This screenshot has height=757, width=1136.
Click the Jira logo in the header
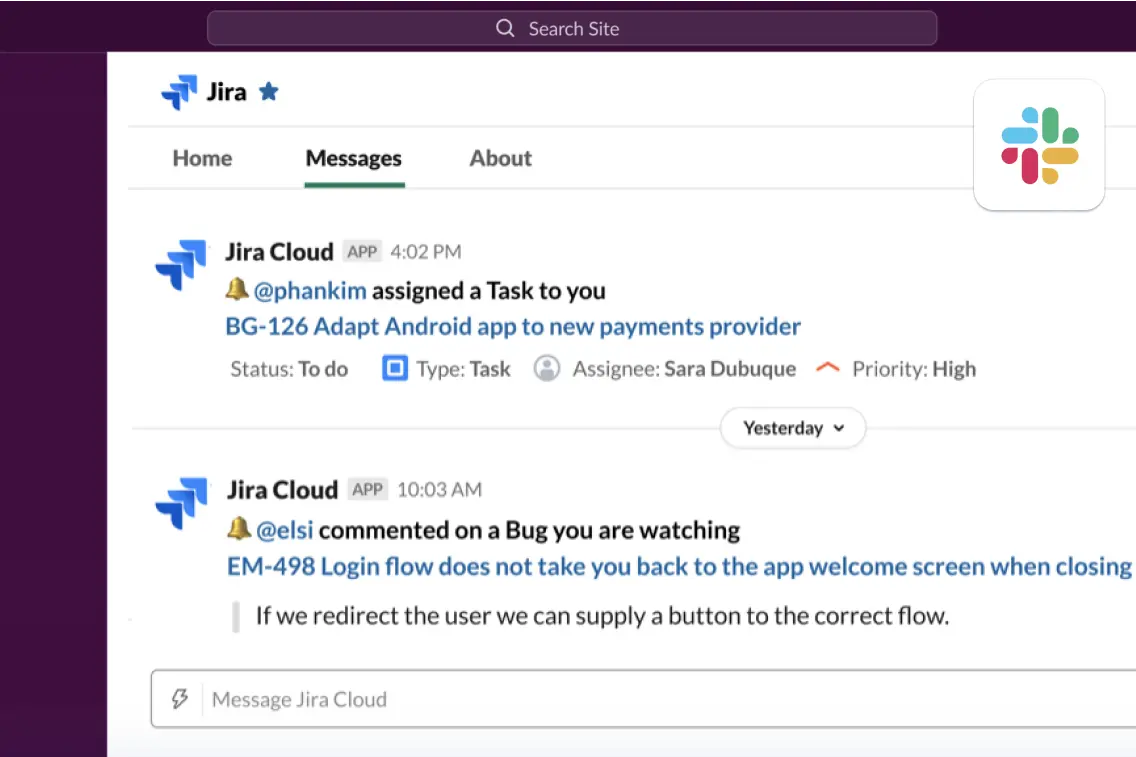[x=180, y=92]
